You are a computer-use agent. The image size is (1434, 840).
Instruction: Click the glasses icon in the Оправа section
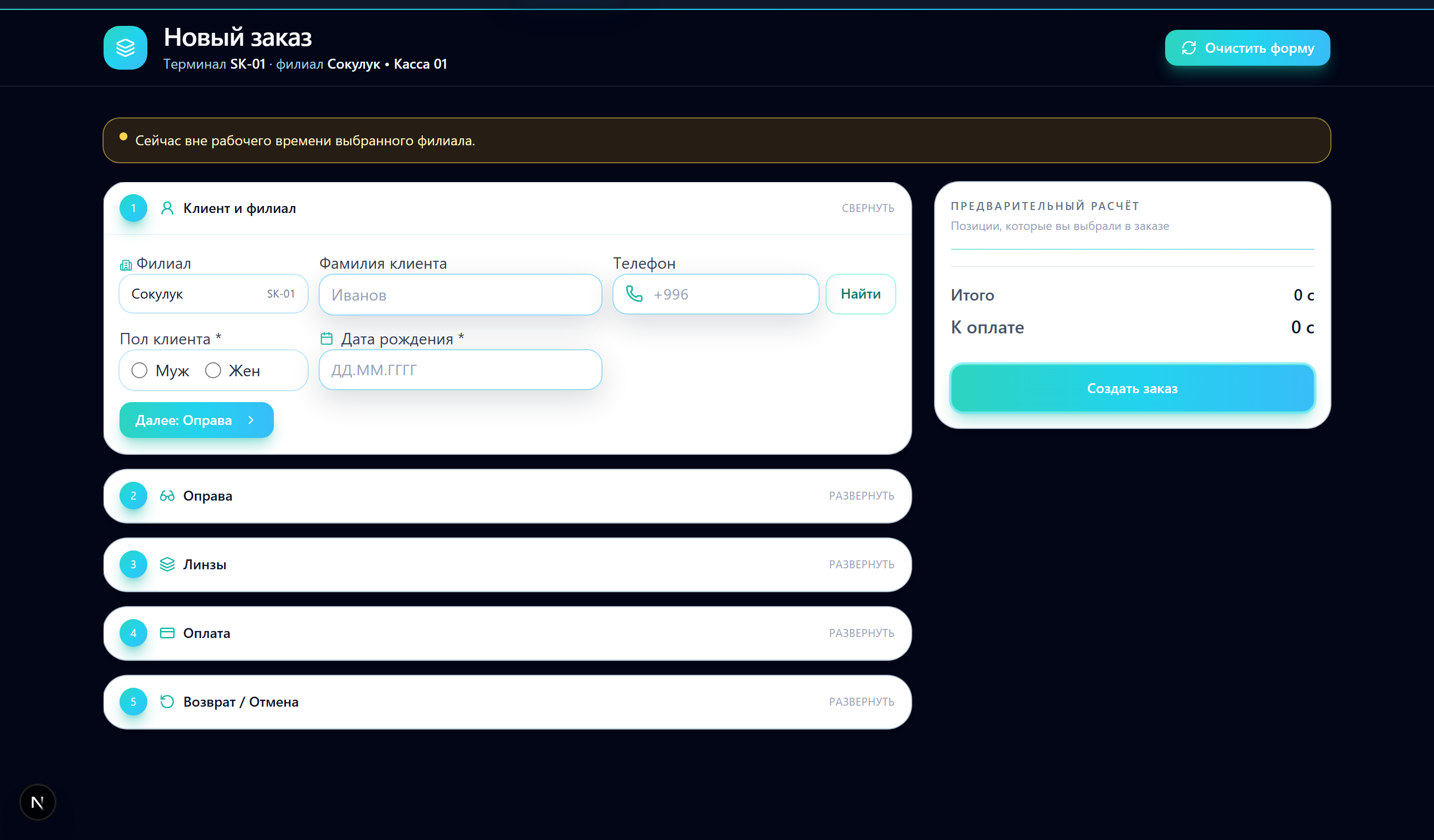(167, 496)
